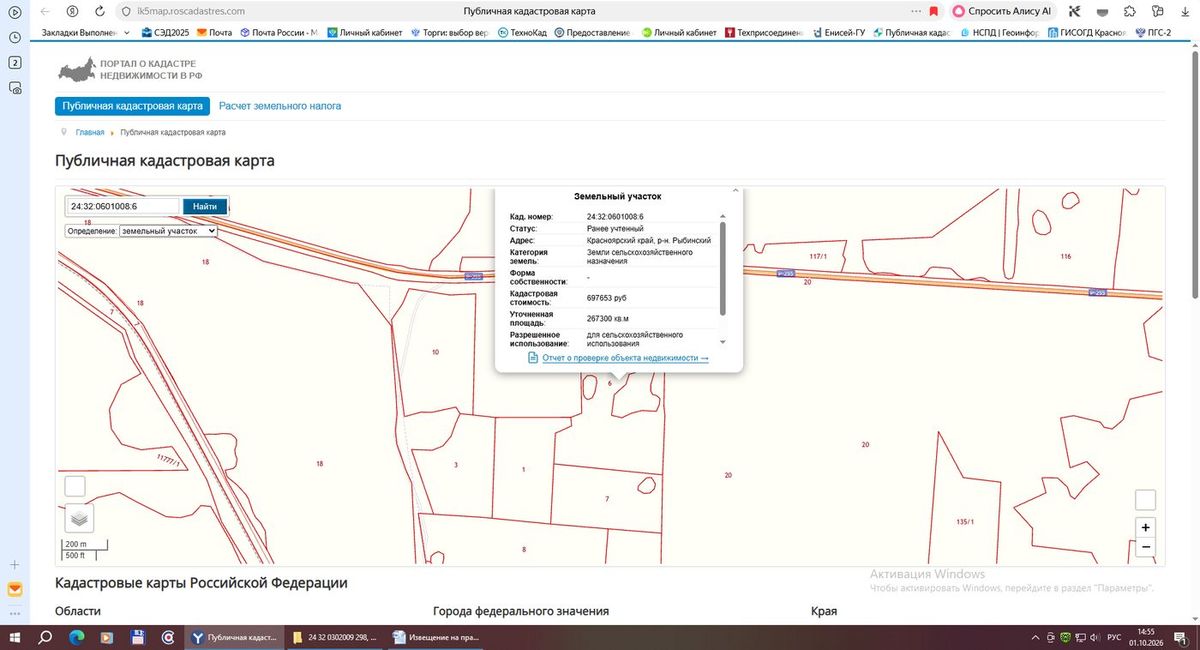
Task: Launch Microsoft Edge from taskbar
Action: 77,637
